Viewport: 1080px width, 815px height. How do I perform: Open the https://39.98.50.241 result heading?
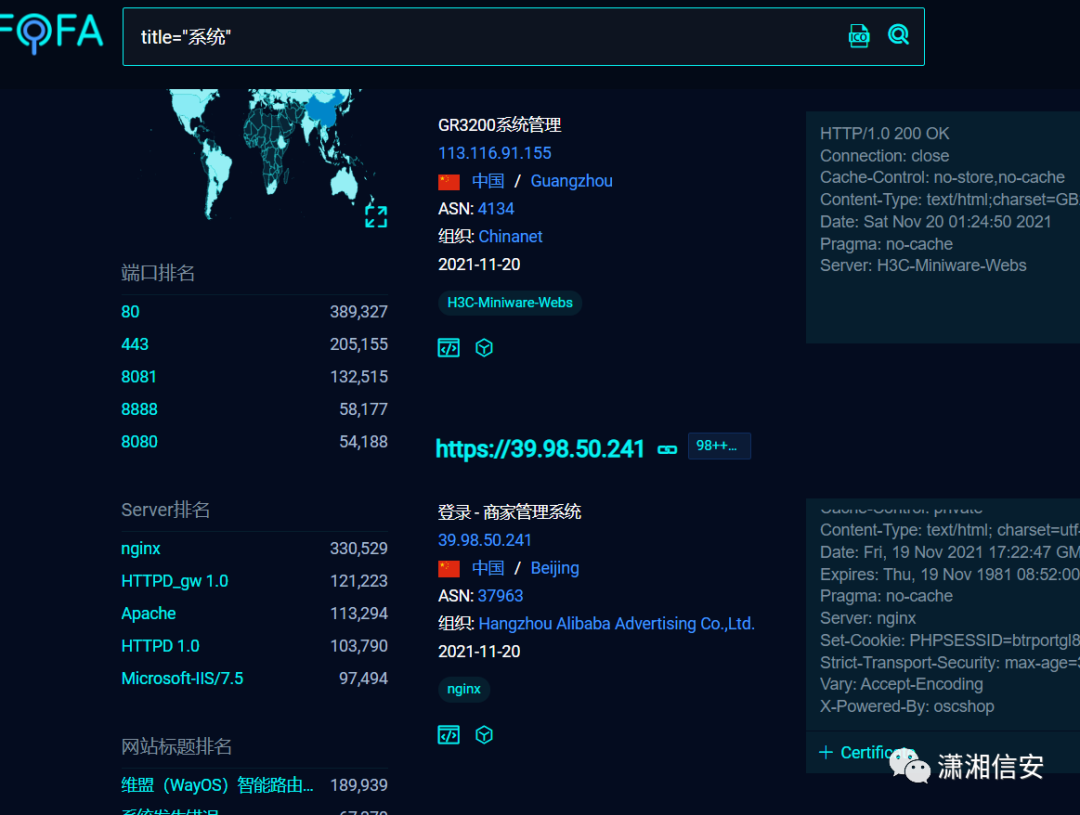click(x=540, y=449)
